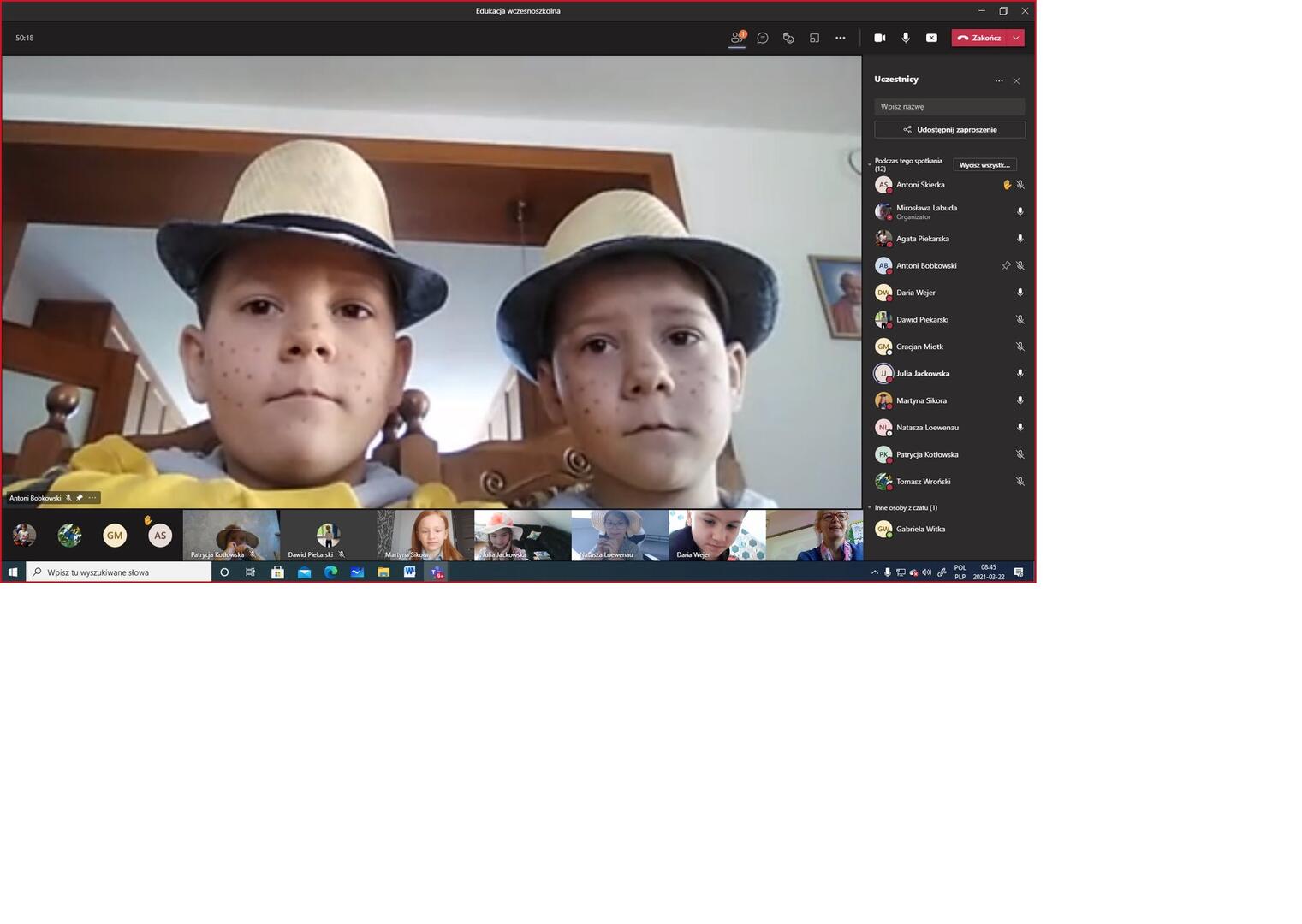Open more options in the Uczestnicy panel
This screenshot has width=1302, height=924.
tap(998, 80)
